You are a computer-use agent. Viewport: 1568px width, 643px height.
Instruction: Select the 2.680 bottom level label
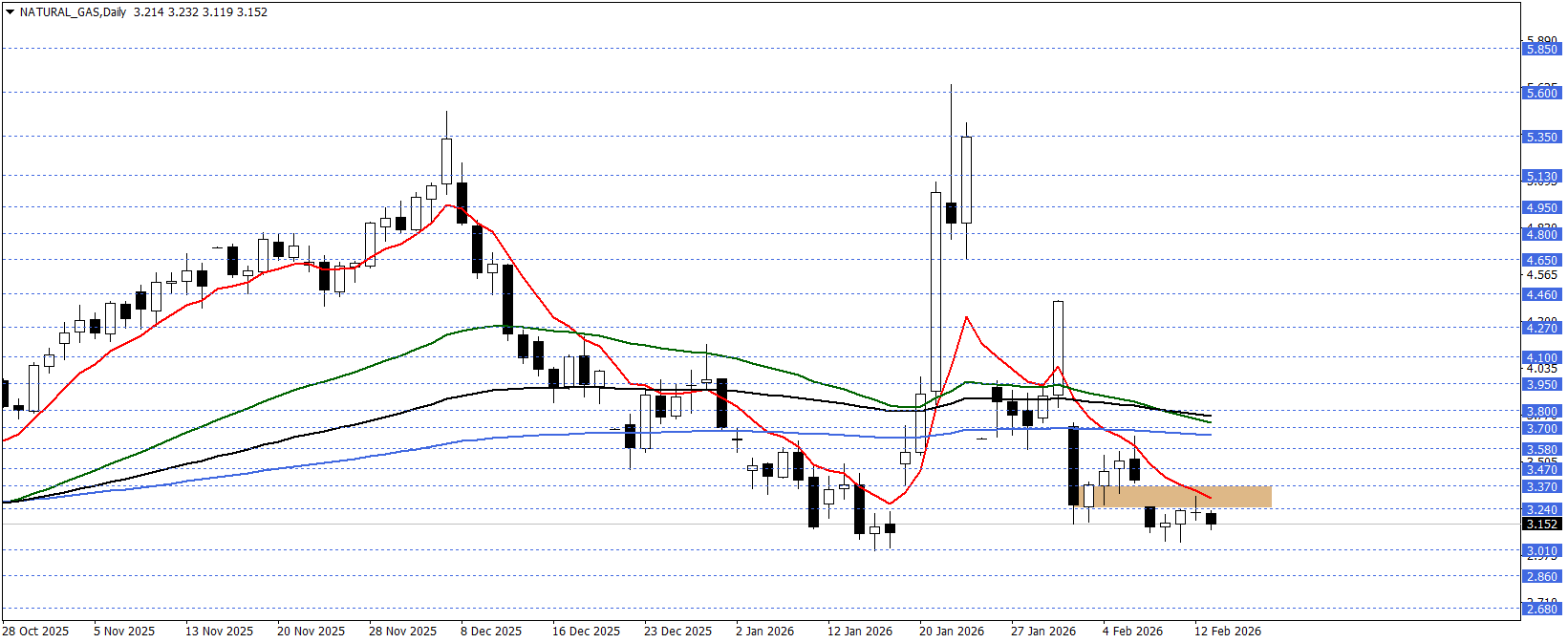(x=1541, y=609)
